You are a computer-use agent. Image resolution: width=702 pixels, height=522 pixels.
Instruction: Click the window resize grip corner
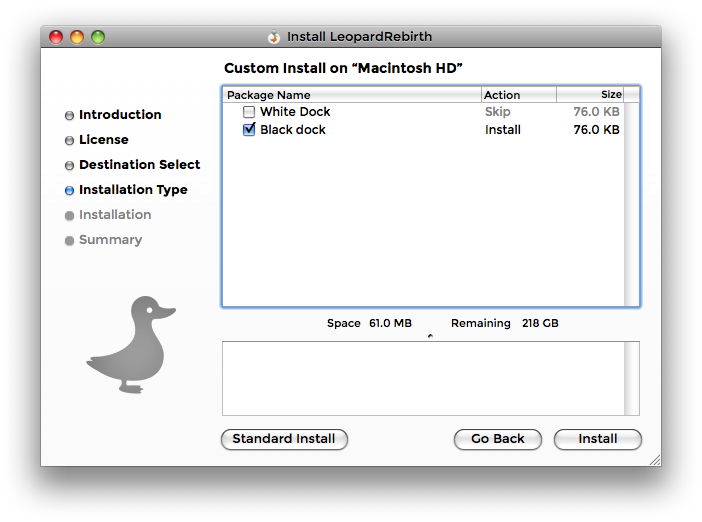click(x=655, y=460)
